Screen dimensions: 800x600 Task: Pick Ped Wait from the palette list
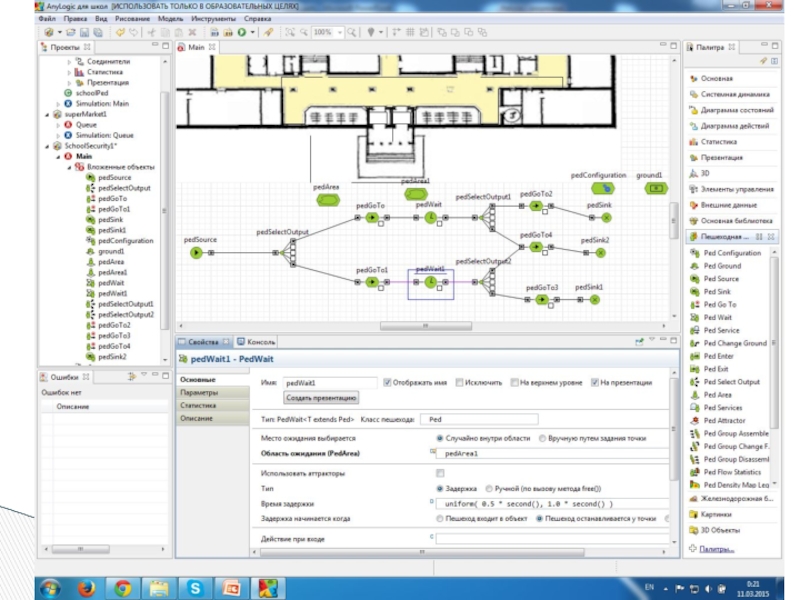(717, 317)
